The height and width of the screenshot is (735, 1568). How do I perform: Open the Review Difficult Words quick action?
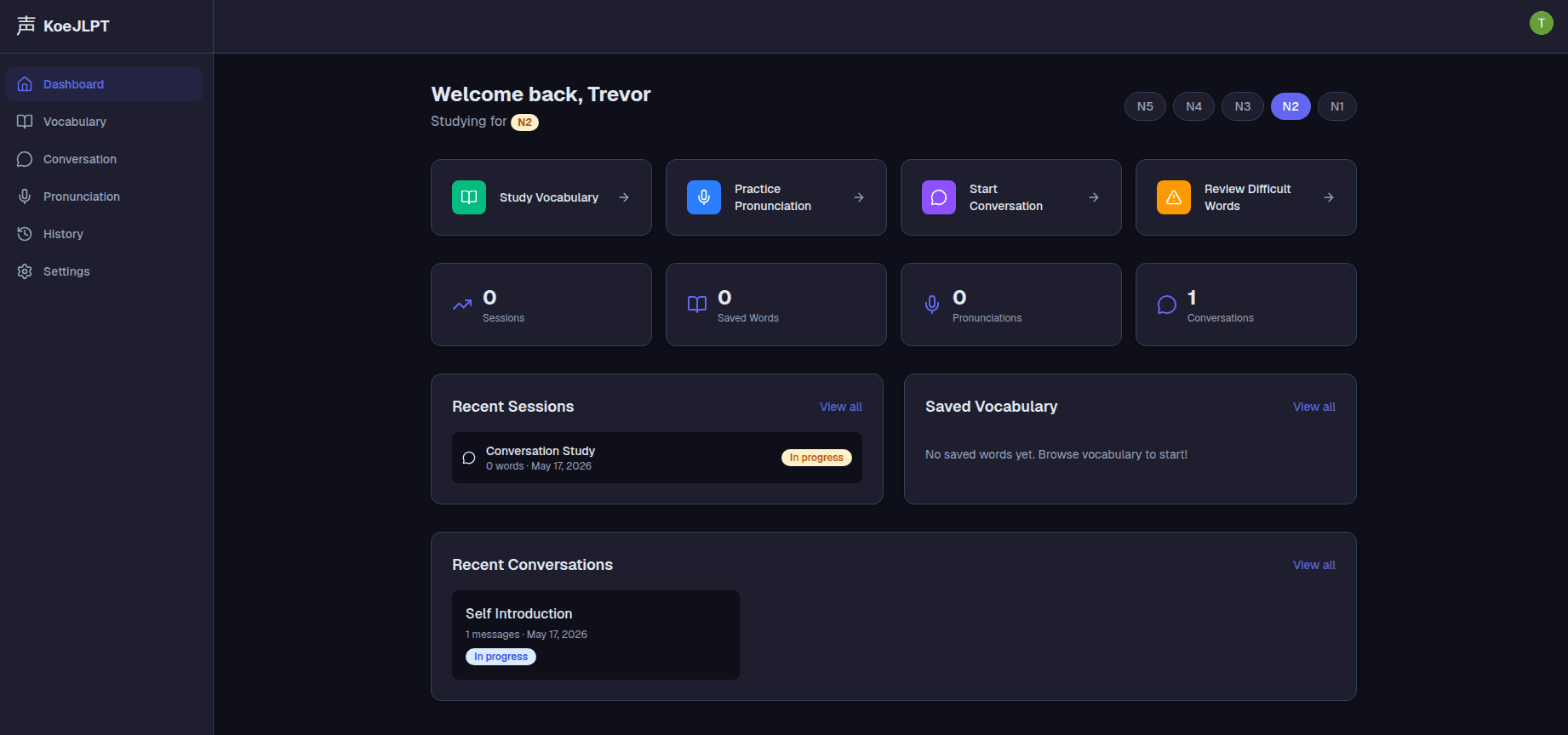[1246, 197]
